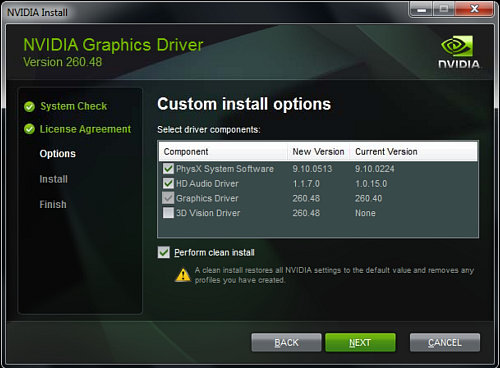The height and width of the screenshot is (368, 500).
Task: Click the new version value 1.1.7.0
Action: pyautogui.click(x=306, y=184)
